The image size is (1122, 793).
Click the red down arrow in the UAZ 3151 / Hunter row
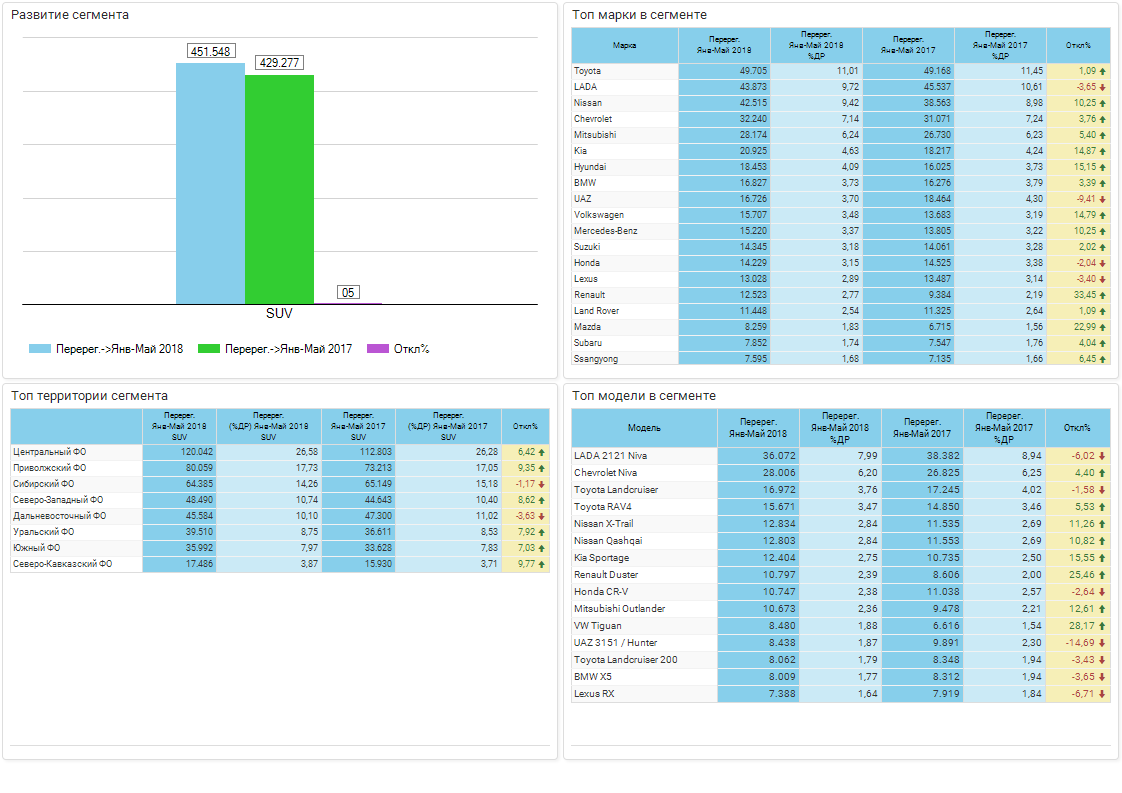pos(1102,643)
